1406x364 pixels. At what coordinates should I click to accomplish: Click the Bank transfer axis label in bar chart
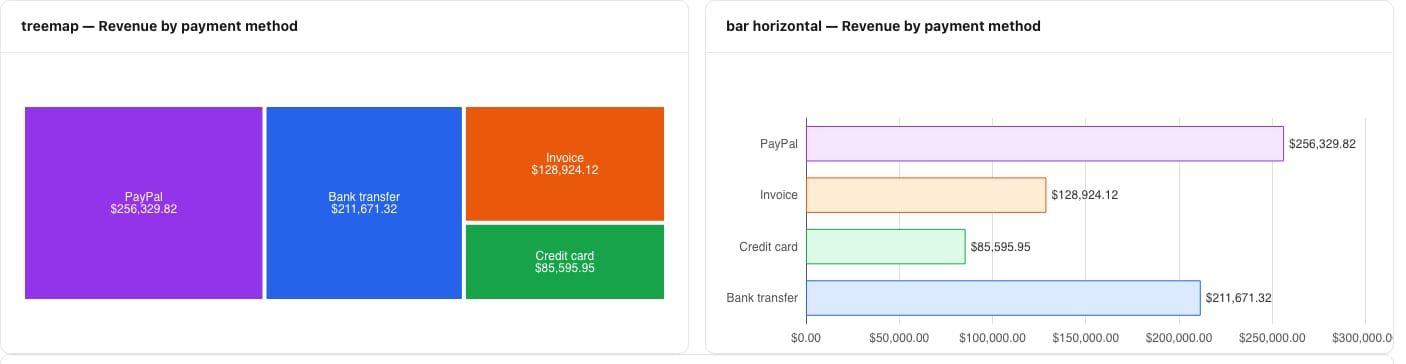763,298
